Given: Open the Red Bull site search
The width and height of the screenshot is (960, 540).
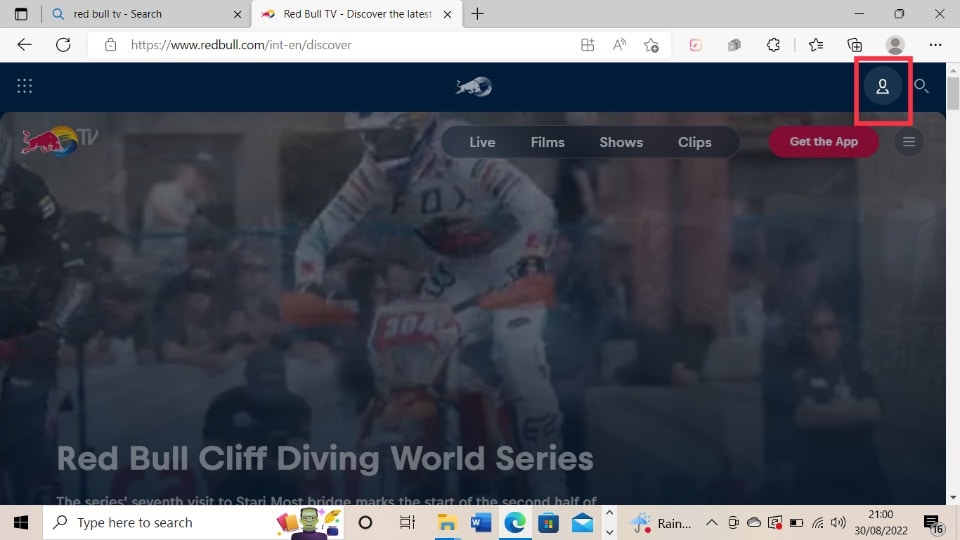Looking at the screenshot, I should pos(921,86).
